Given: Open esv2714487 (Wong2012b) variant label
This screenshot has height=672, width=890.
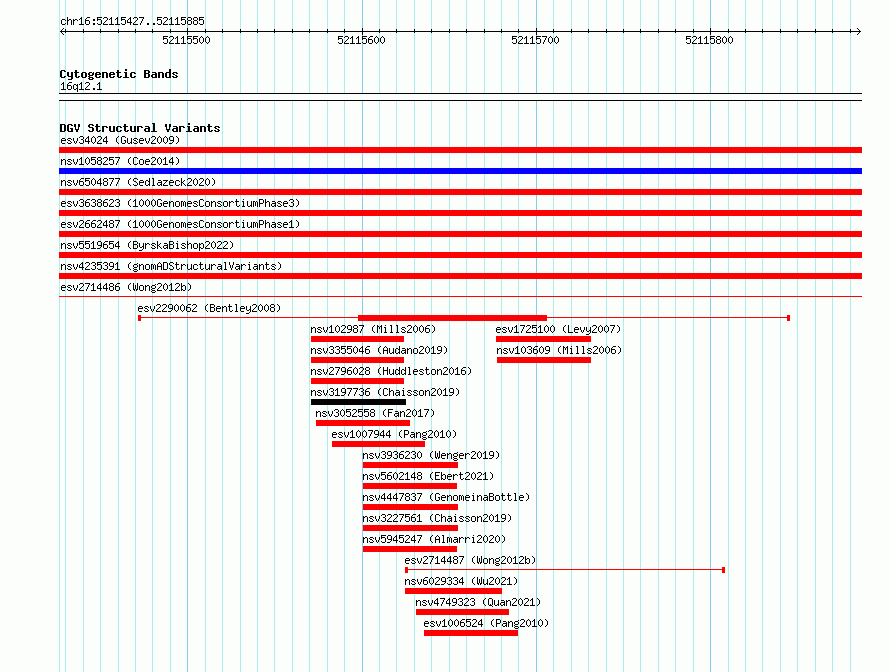Looking at the screenshot, I should click(470, 560).
